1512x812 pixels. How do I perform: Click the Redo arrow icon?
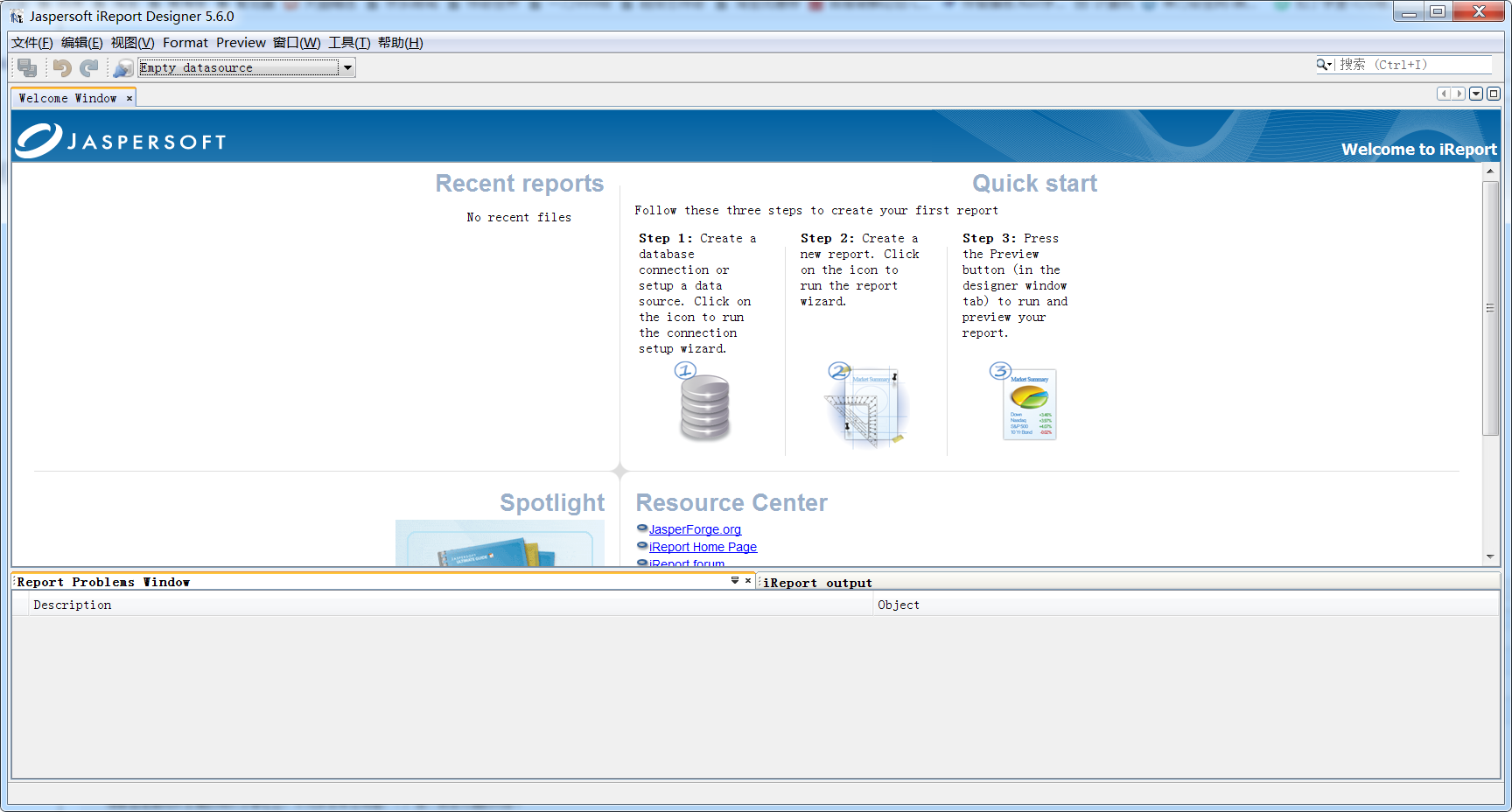(x=89, y=67)
